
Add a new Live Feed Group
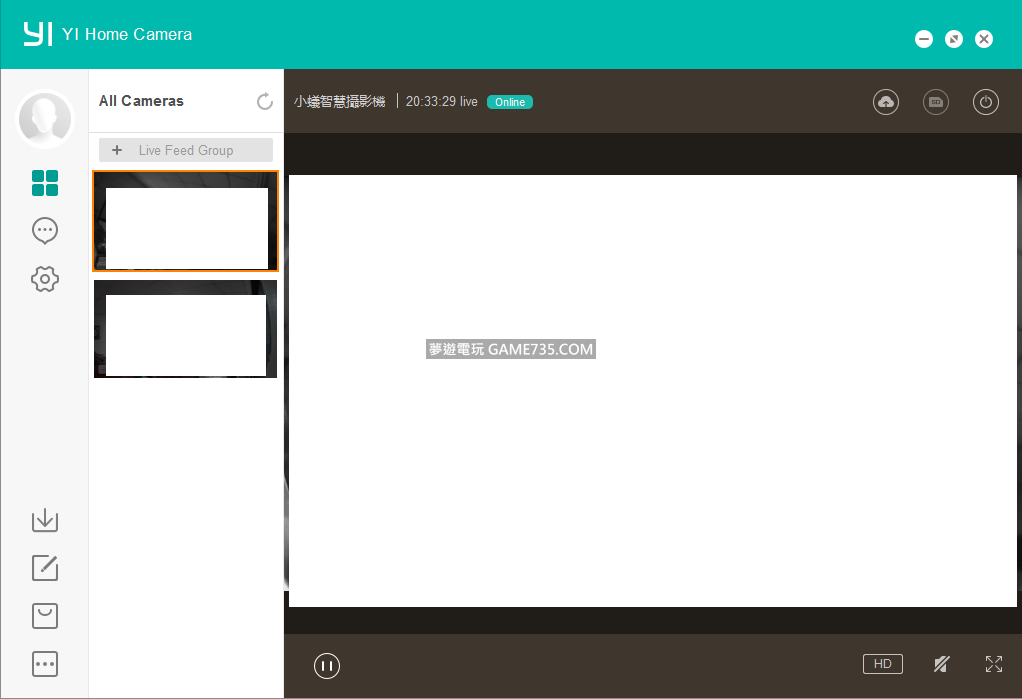[186, 150]
